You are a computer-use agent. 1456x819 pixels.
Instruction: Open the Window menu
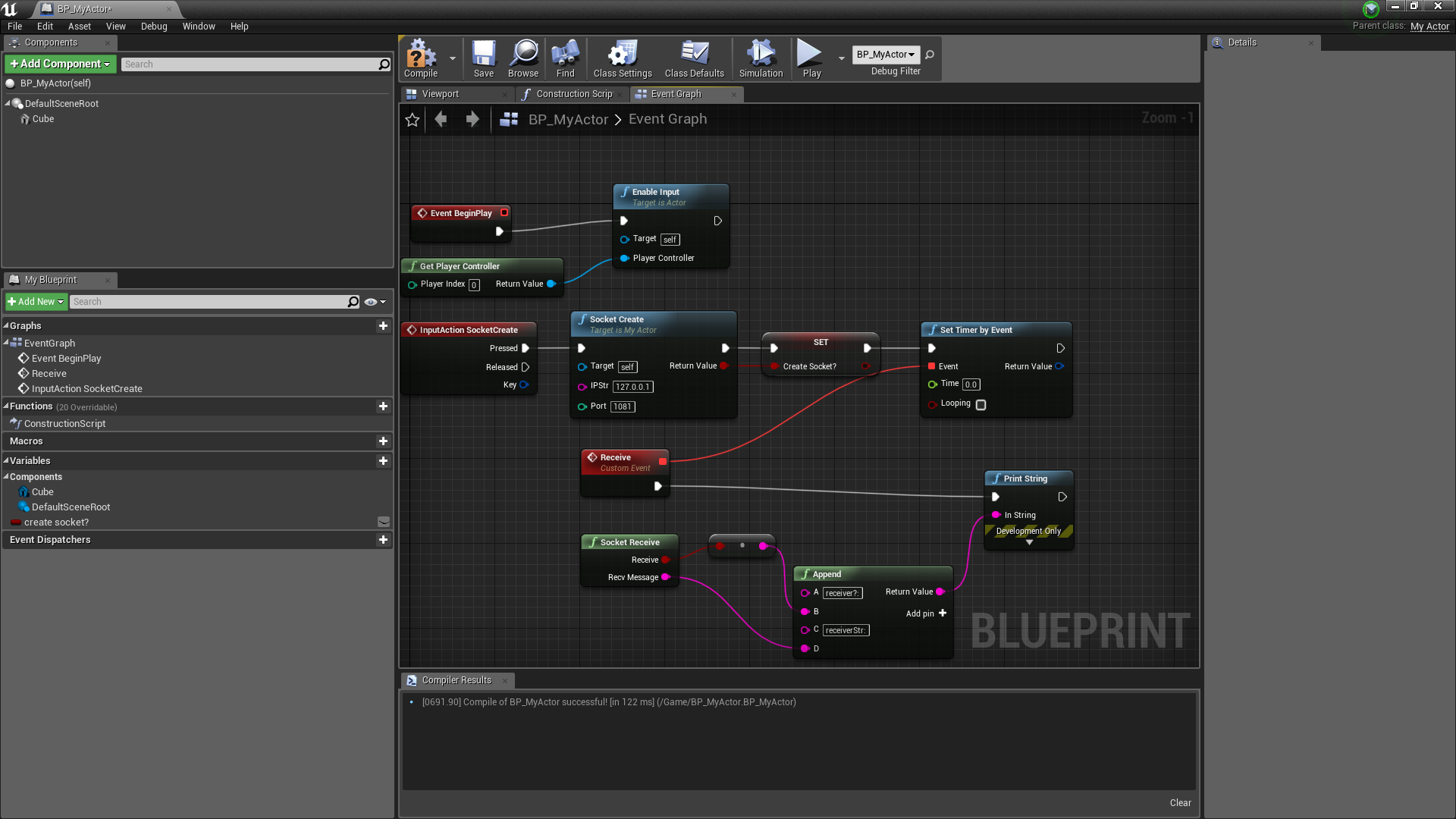[x=199, y=26]
